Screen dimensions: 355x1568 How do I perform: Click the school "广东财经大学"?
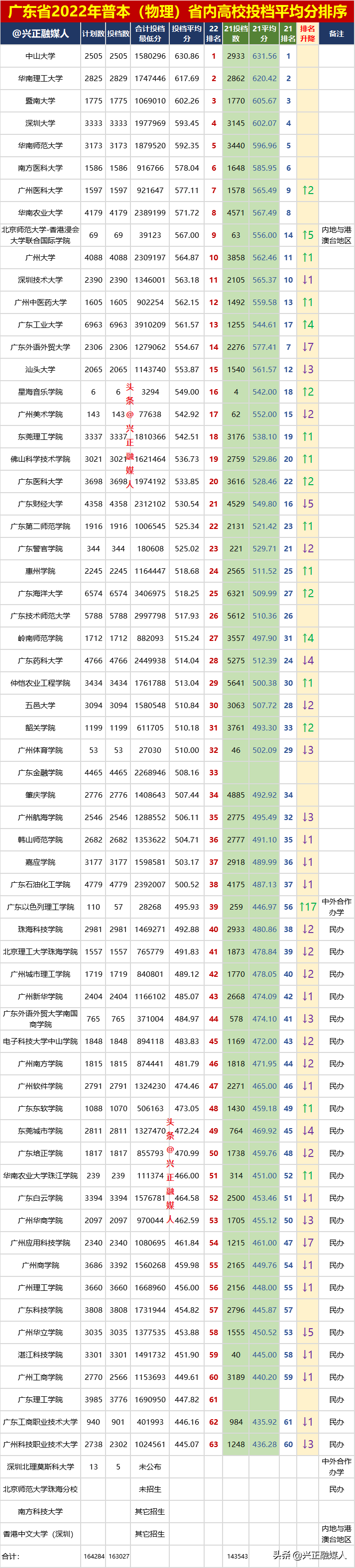pos(40,505)
